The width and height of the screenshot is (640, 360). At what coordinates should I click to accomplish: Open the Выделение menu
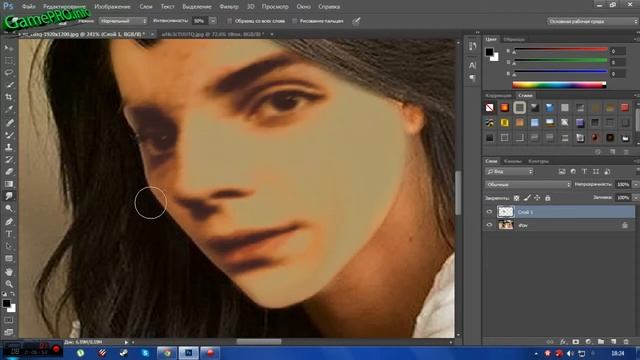[197, 7]
